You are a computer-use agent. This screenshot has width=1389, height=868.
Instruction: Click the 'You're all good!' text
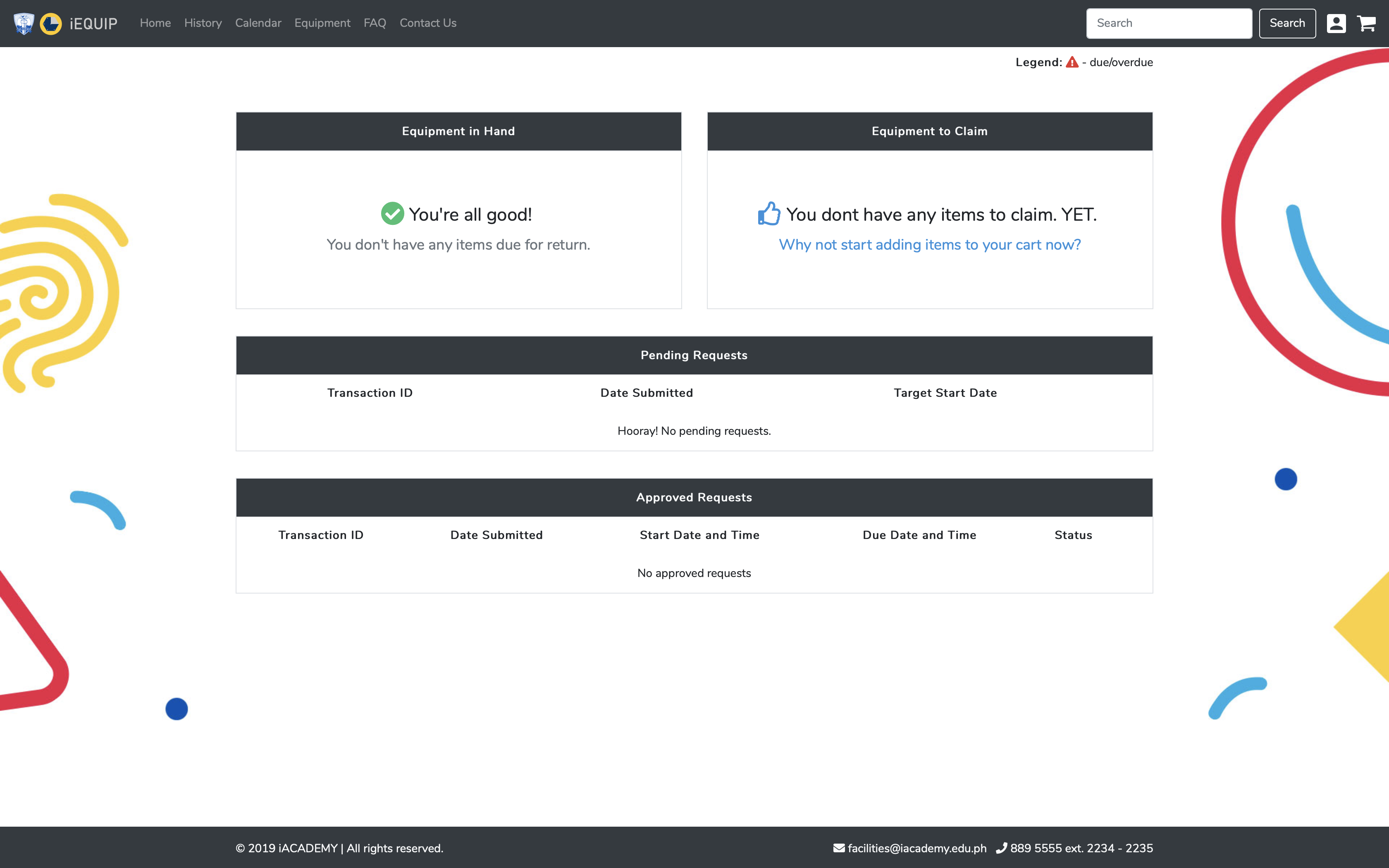point(471,214)
